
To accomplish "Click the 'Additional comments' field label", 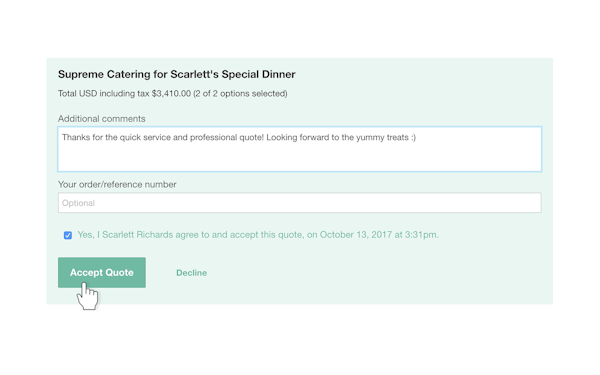I will click(x=101, y=119).
